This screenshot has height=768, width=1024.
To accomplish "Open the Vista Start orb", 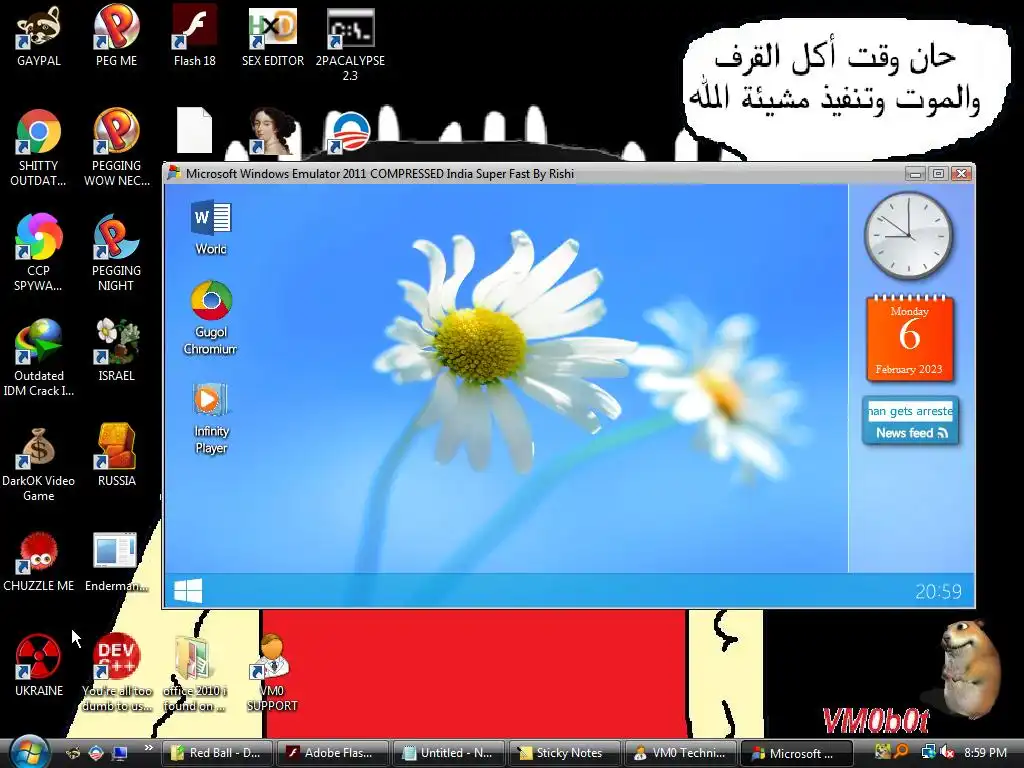I will click(28, 752).
